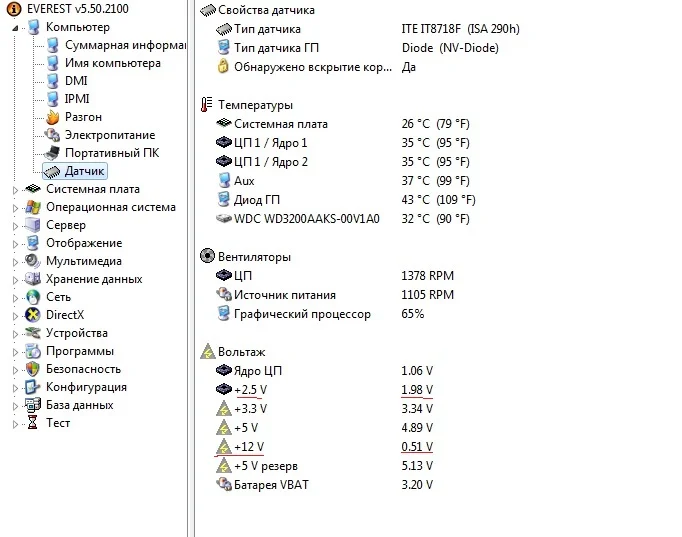
Task: Open the Суммарная информация page
Action: point(125,45)
